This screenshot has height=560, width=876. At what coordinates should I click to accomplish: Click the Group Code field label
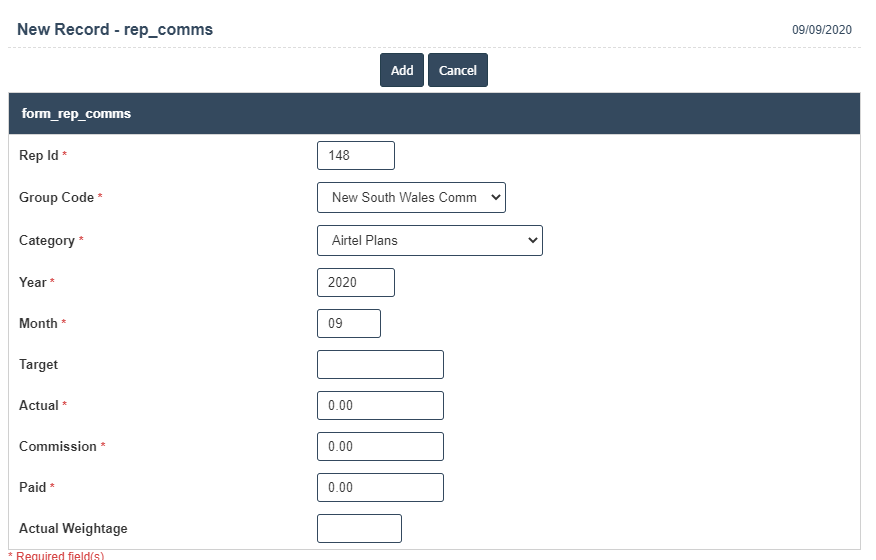56,198
